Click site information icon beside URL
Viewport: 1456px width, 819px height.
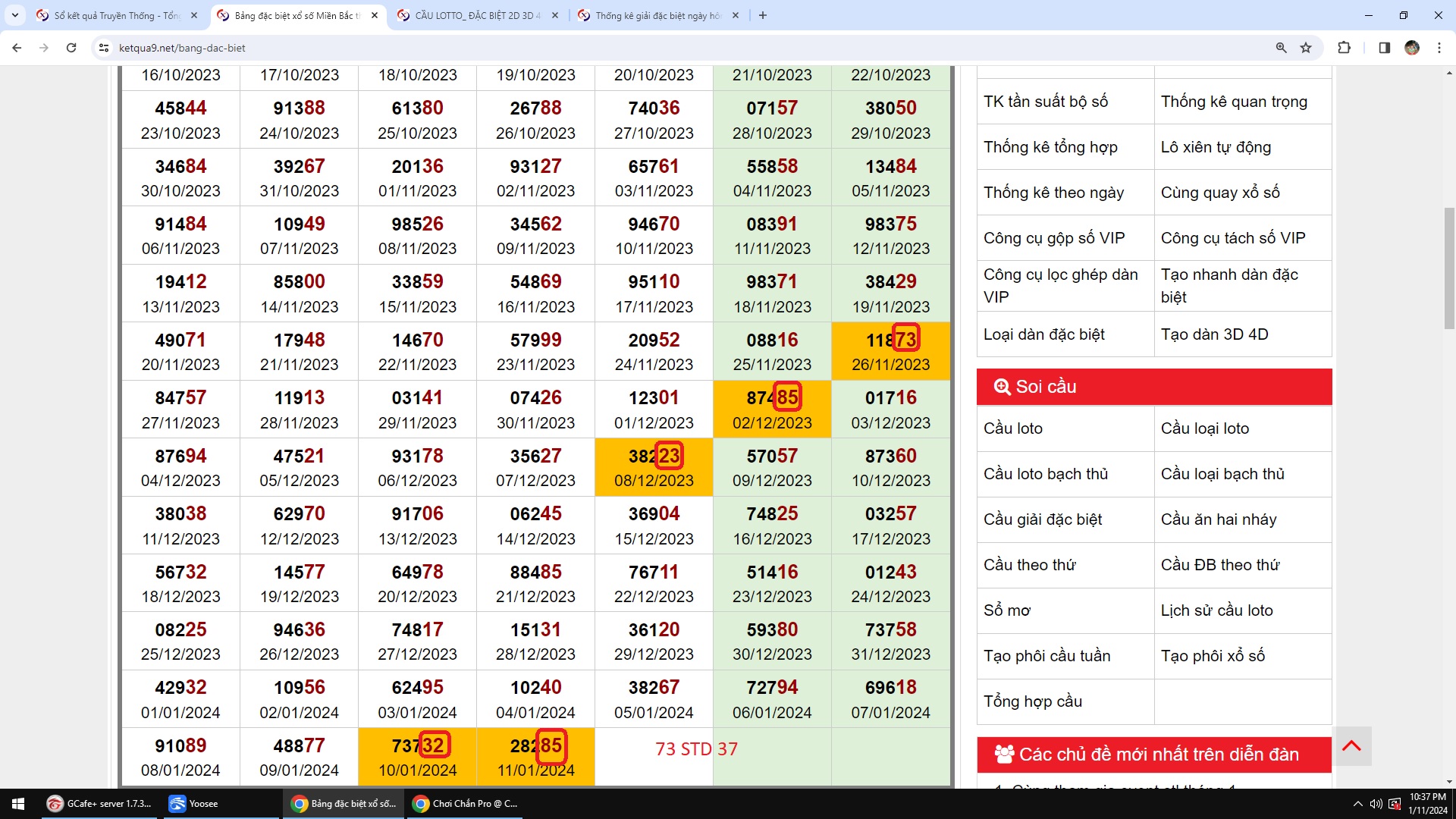point(104,48)
